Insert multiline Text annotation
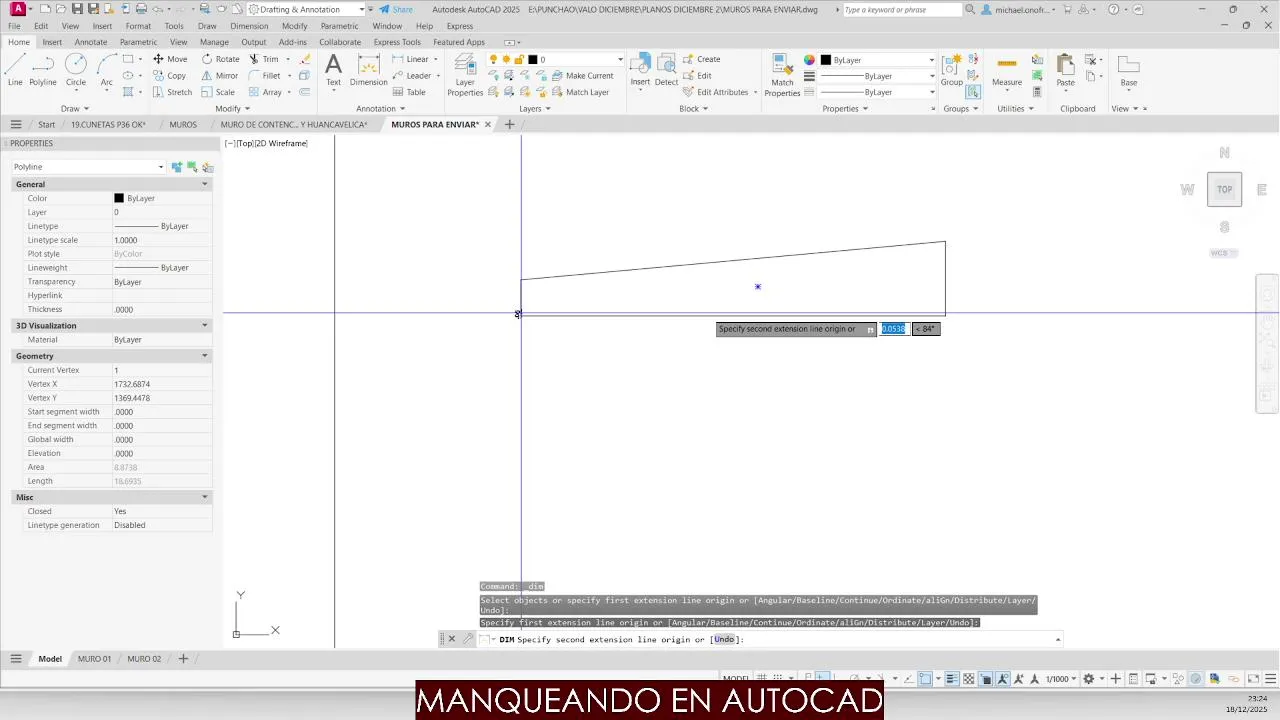This screenshot has width=1280, height=720. 333,70
